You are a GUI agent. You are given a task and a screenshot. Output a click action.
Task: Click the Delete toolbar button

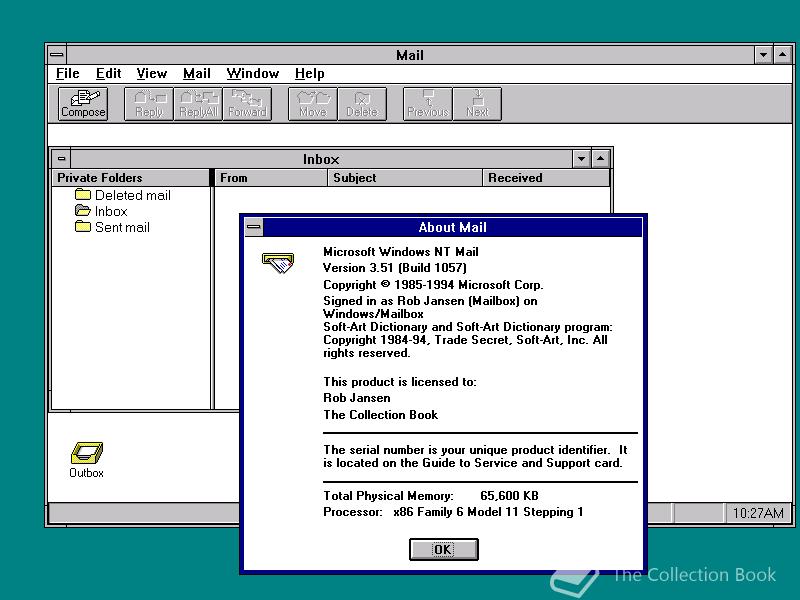[362, 104]
